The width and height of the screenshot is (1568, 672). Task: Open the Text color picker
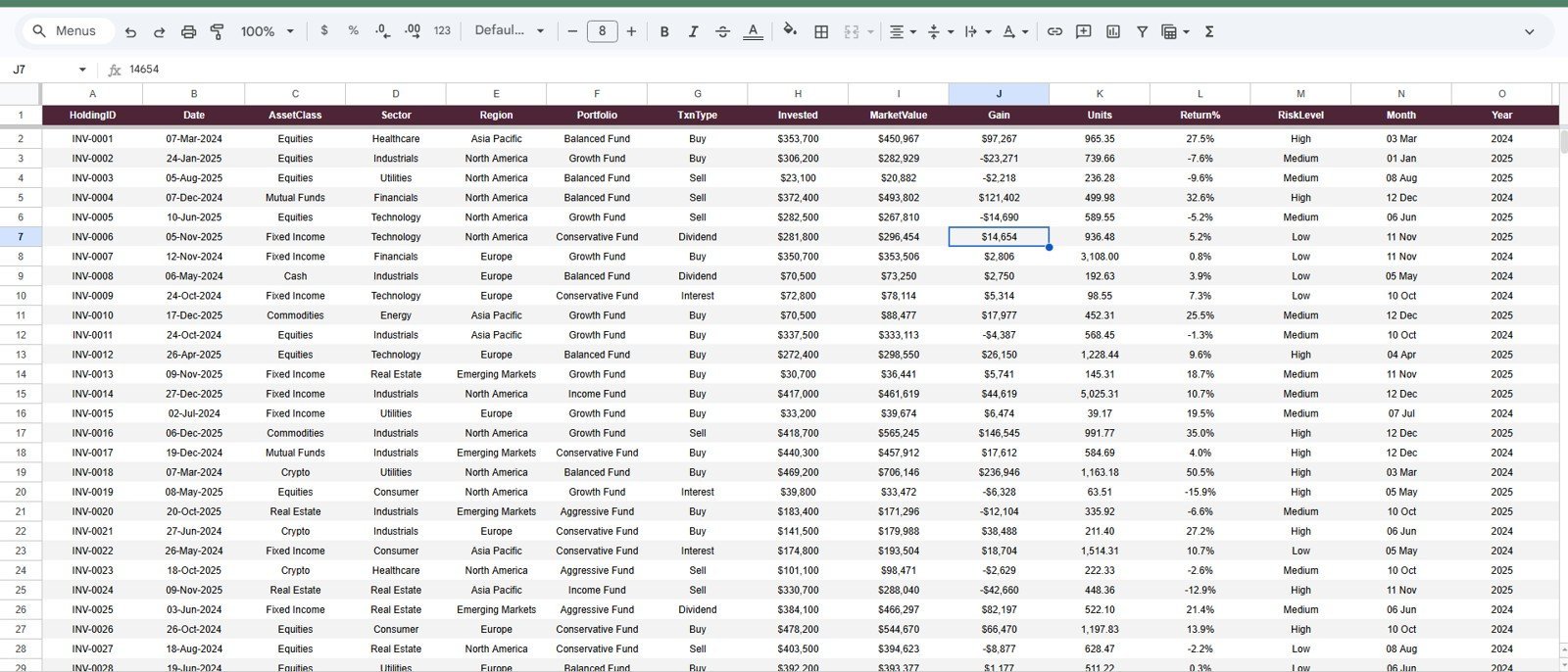coord(753,31)
